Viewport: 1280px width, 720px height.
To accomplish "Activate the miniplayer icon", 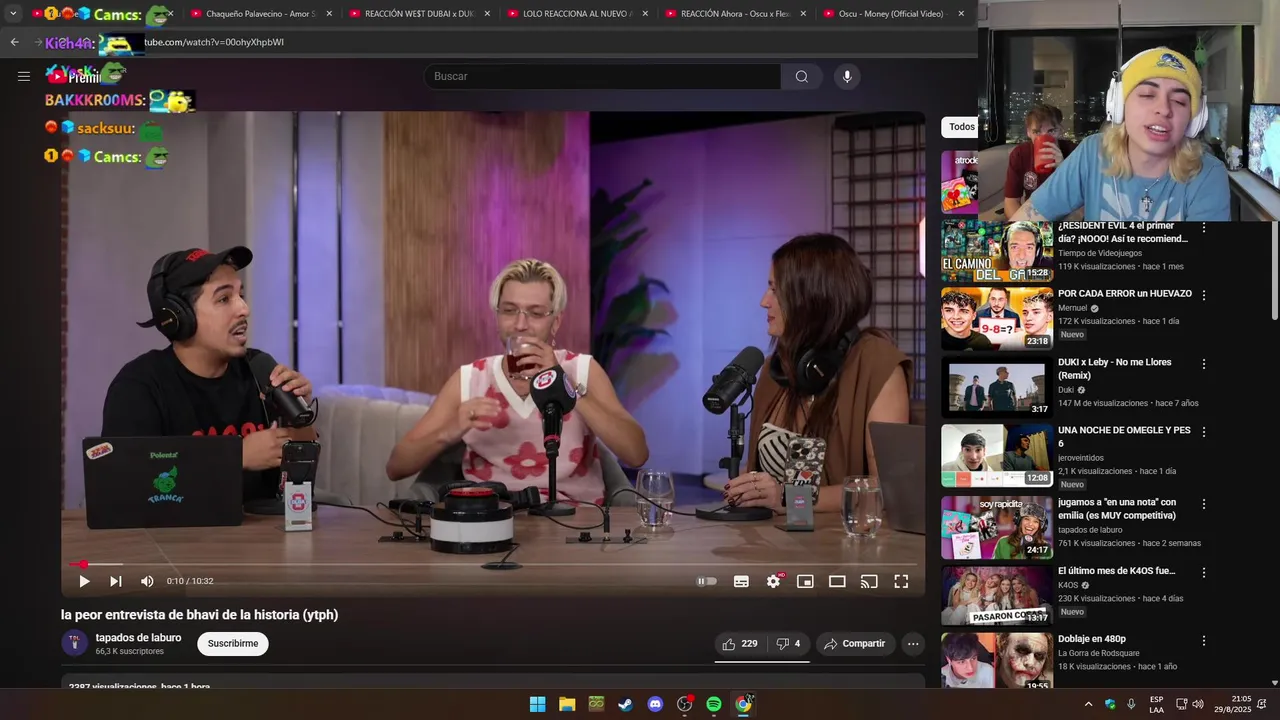I will tap(805, 581).
